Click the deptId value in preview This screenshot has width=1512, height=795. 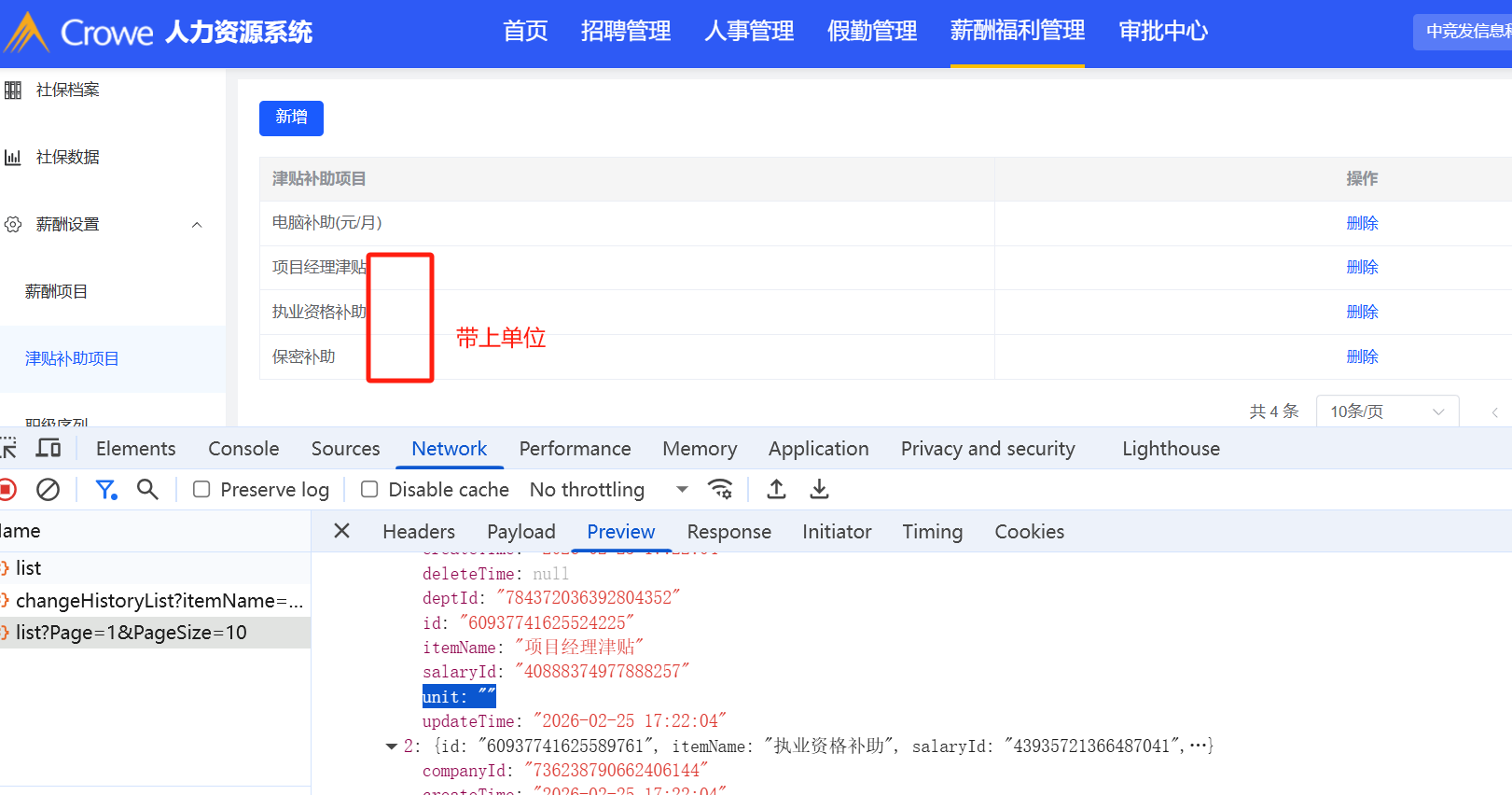(x=588, y=598)
